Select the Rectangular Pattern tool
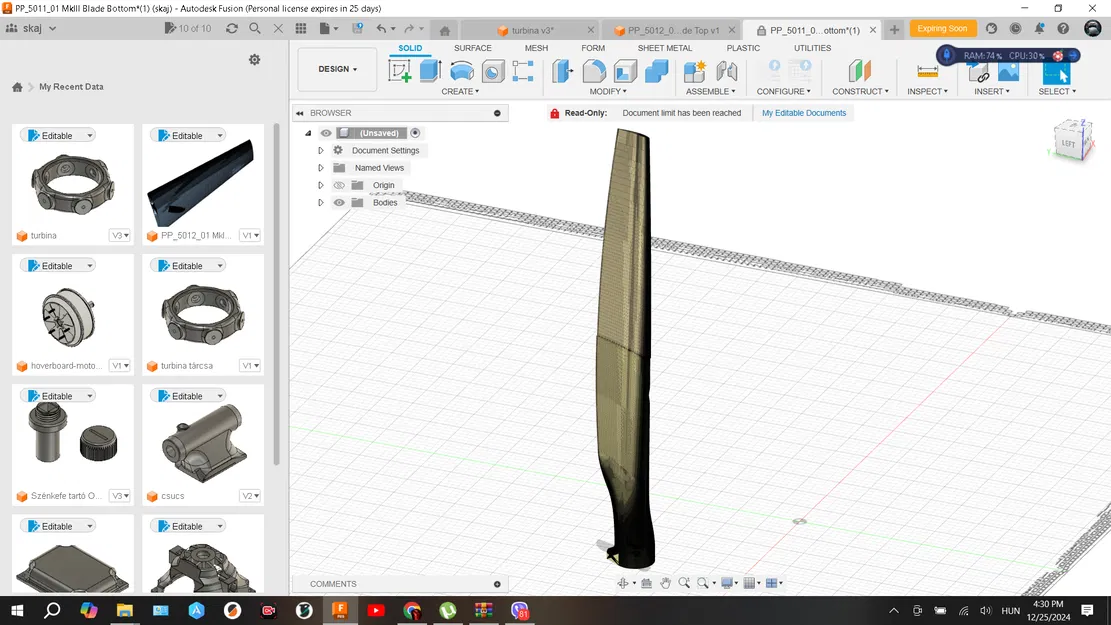Screen dimensions: 1111x625 523,71
